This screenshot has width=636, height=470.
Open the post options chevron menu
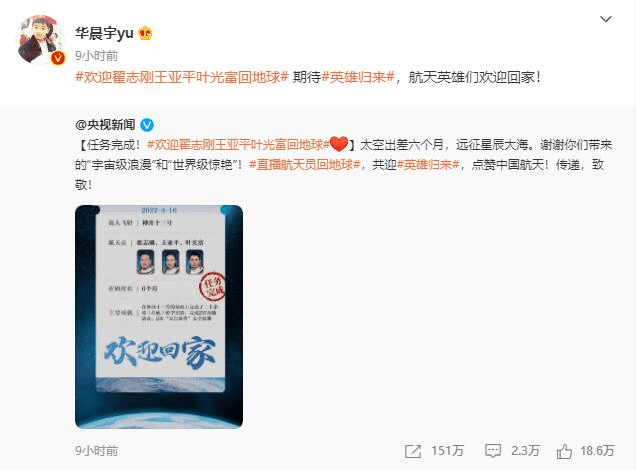[606, 19]
